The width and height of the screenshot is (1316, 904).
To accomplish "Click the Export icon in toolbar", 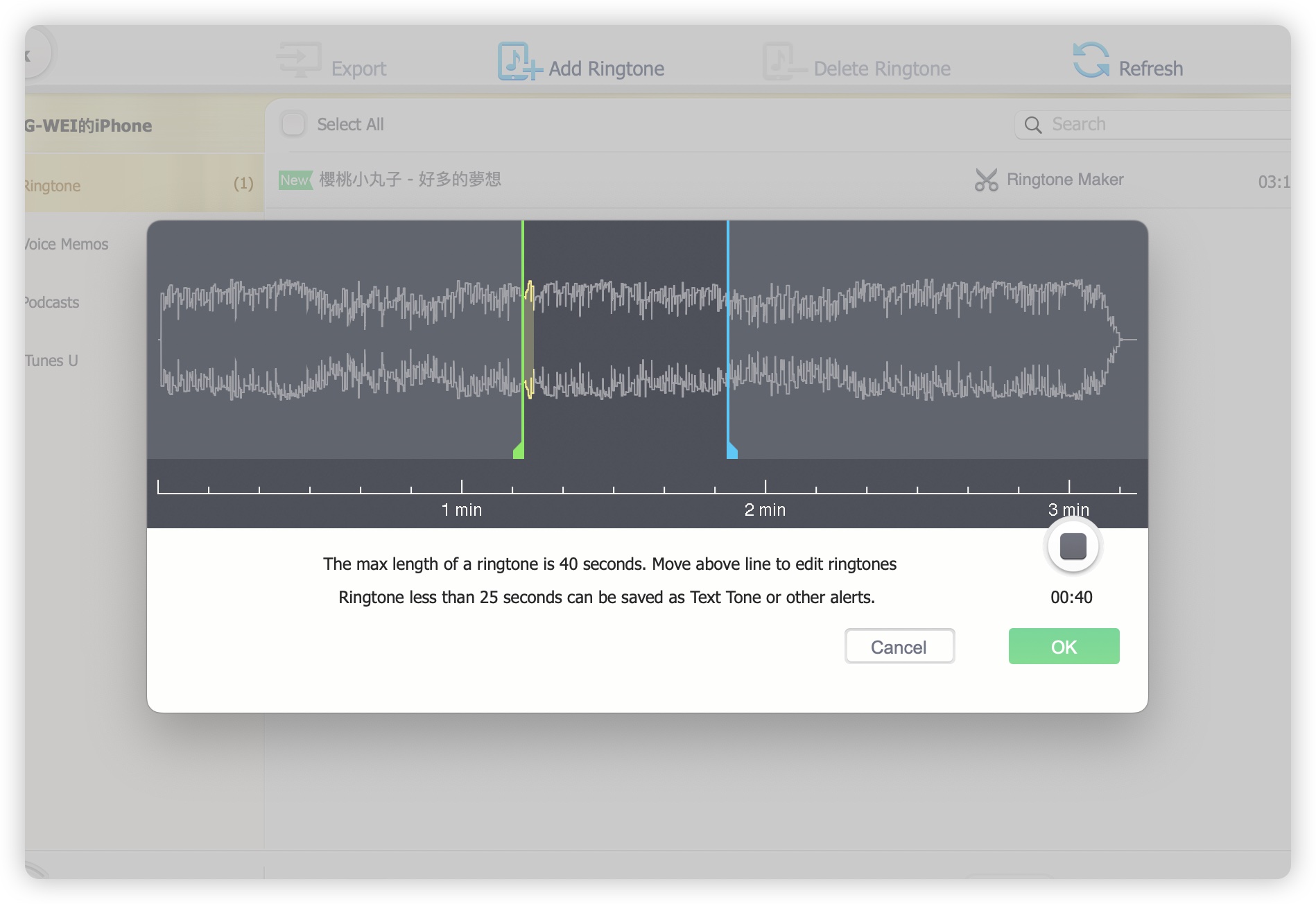I will (x=299, y=60).
